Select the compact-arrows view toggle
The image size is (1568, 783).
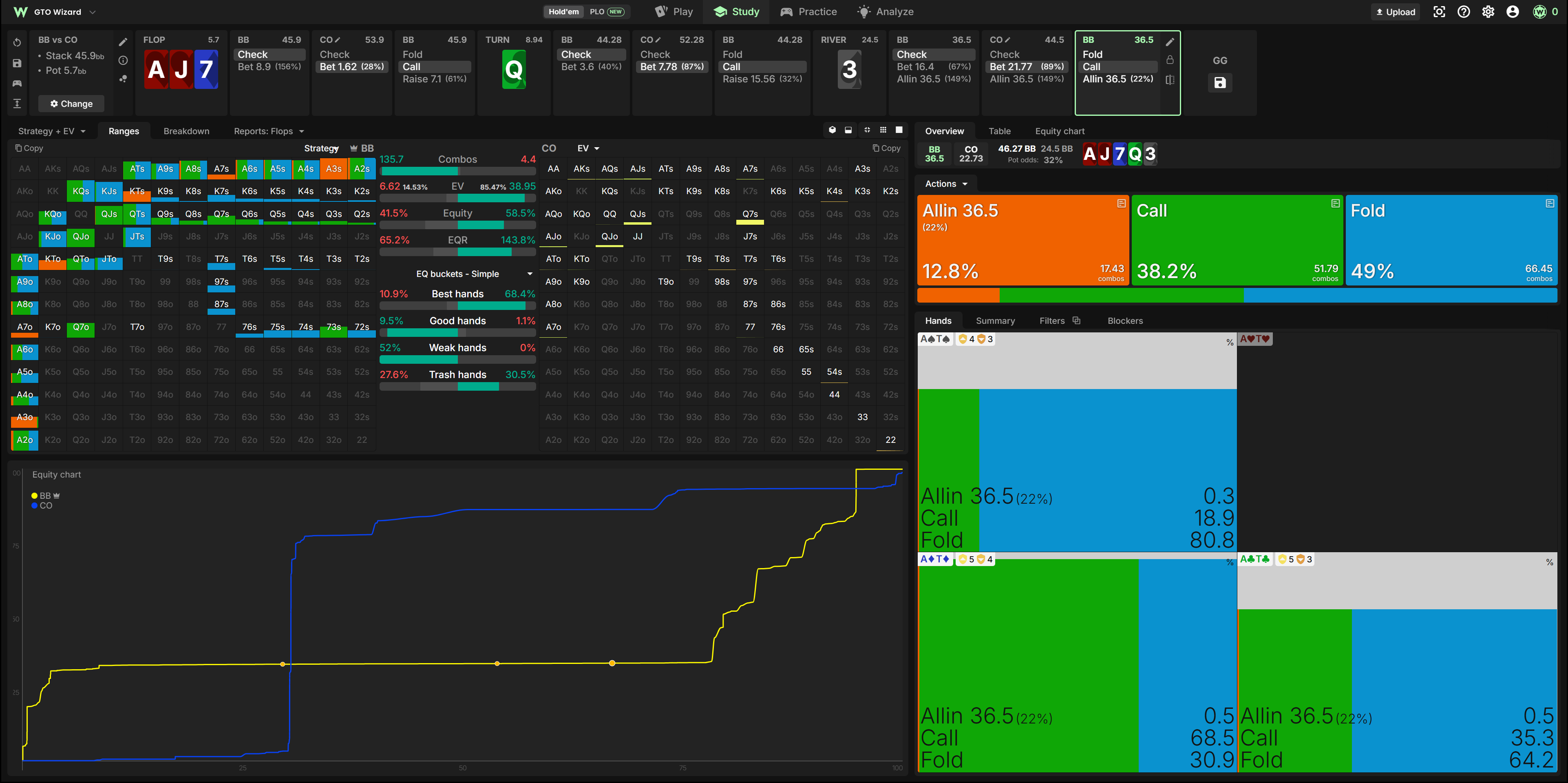point(867,130)
